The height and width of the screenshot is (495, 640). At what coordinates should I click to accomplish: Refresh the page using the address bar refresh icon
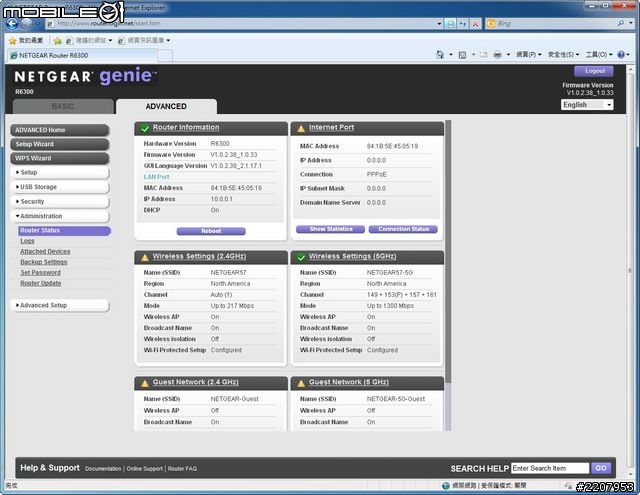click(463, 24)
